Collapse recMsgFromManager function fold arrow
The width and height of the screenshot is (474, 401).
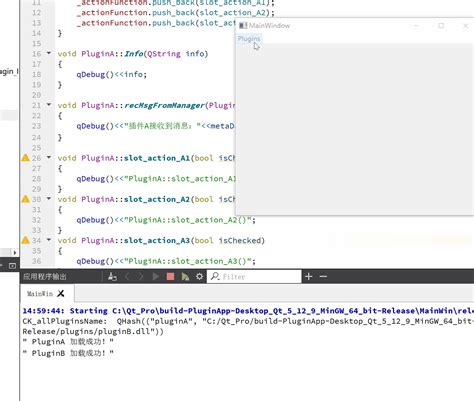[49, 105]
